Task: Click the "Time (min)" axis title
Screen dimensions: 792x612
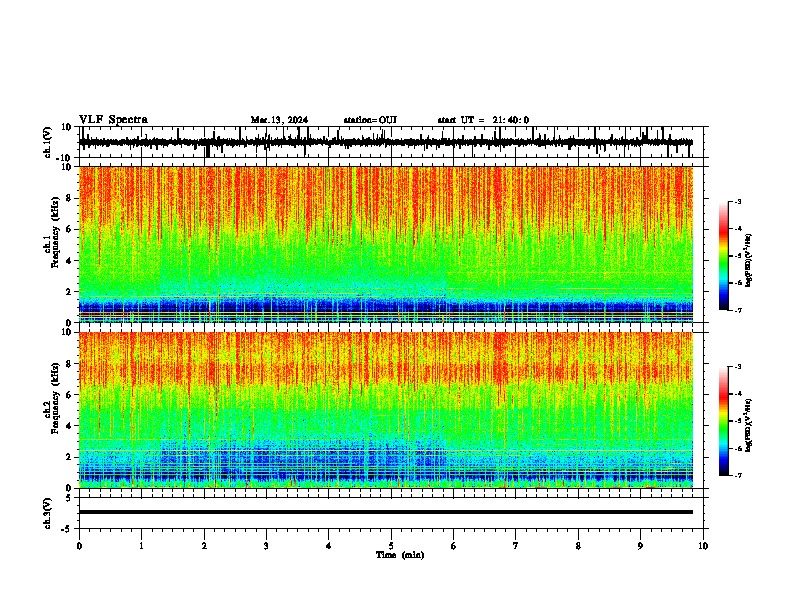Action: (x=400, y=555)
